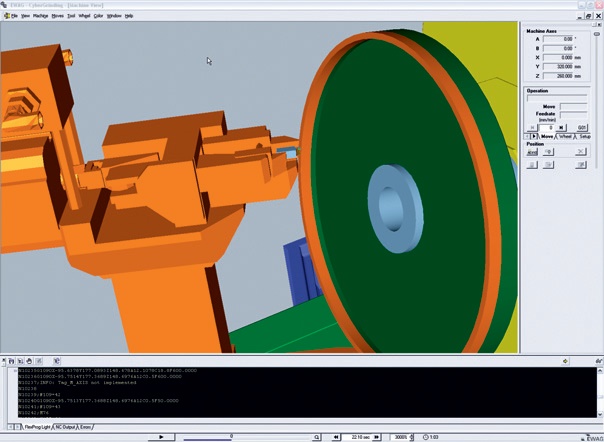Click the B axis value field
Screen dimensions: 604x442
[558, 48]
